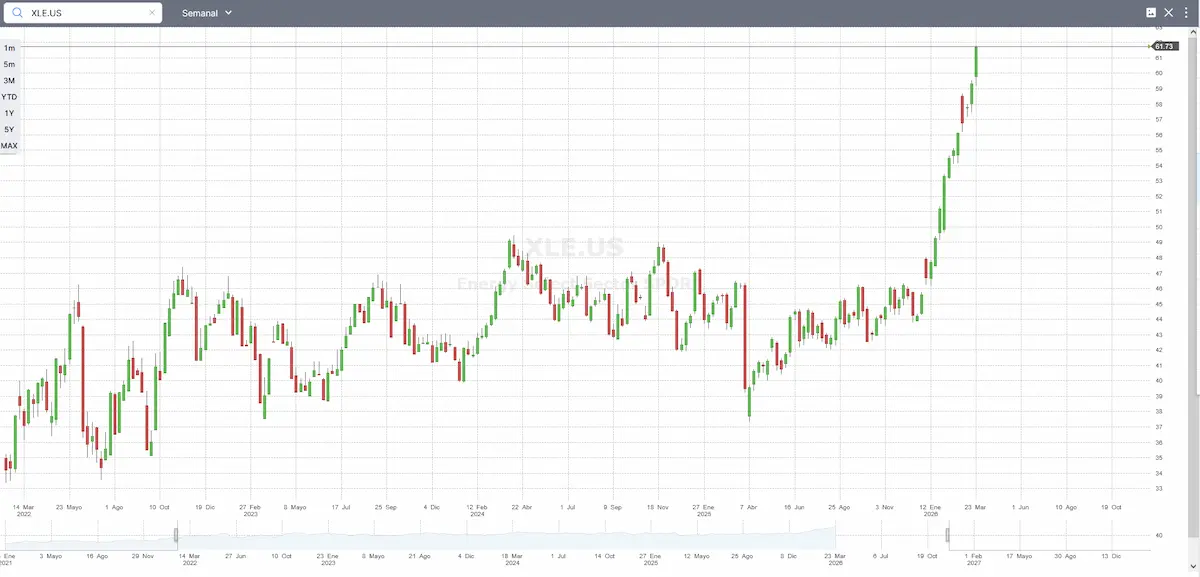Show the YTD range
This screenshot has height=577, width=1200.
pyautogui.click(x=9, y=97)
